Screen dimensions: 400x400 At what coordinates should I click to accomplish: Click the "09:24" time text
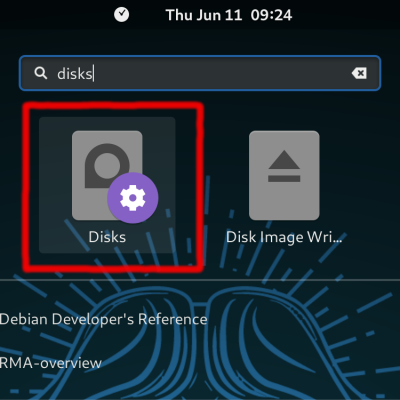click(x=272, y=15)
